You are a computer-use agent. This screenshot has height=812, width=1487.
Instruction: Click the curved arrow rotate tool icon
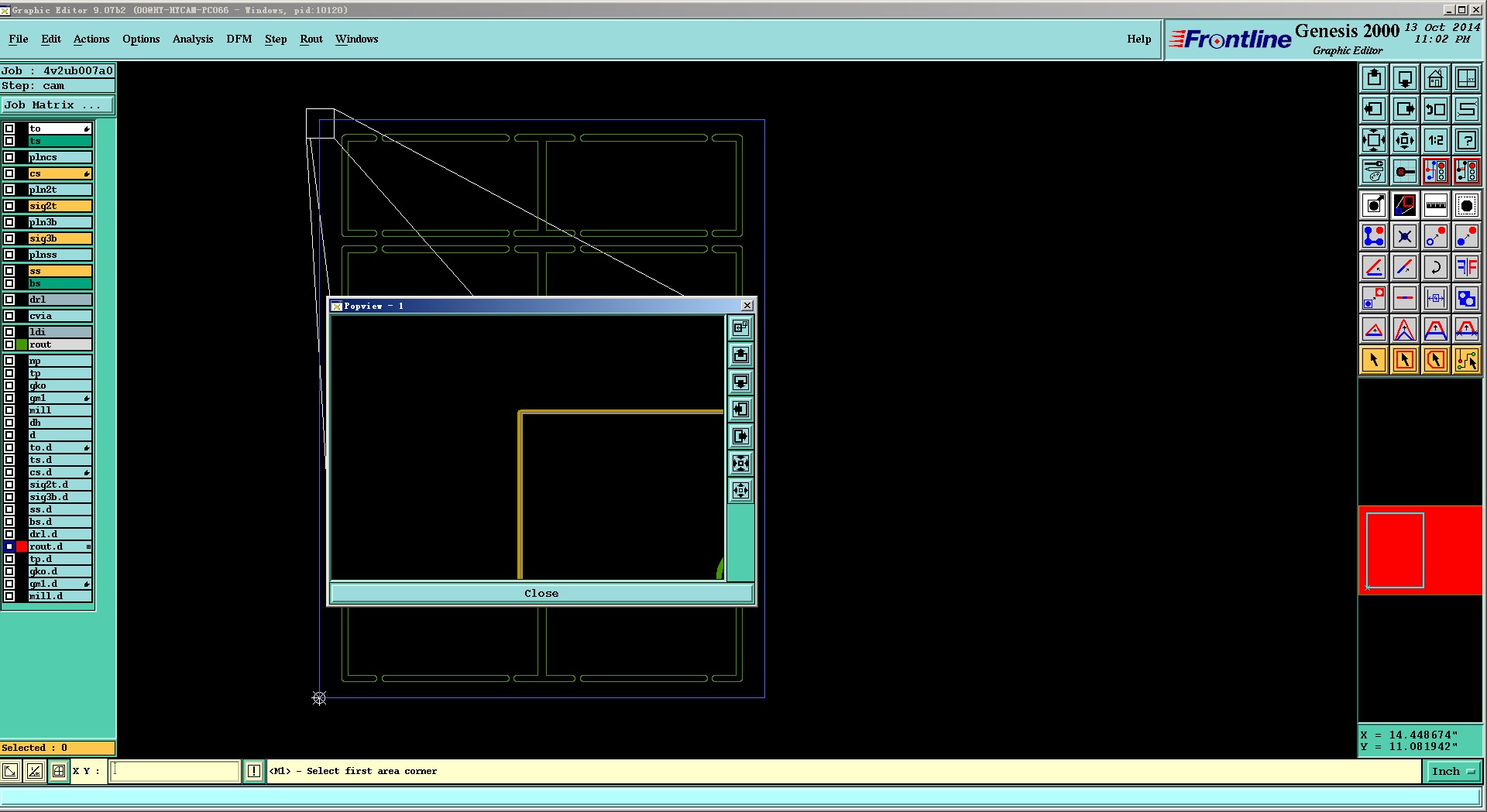click(1436, 267)
